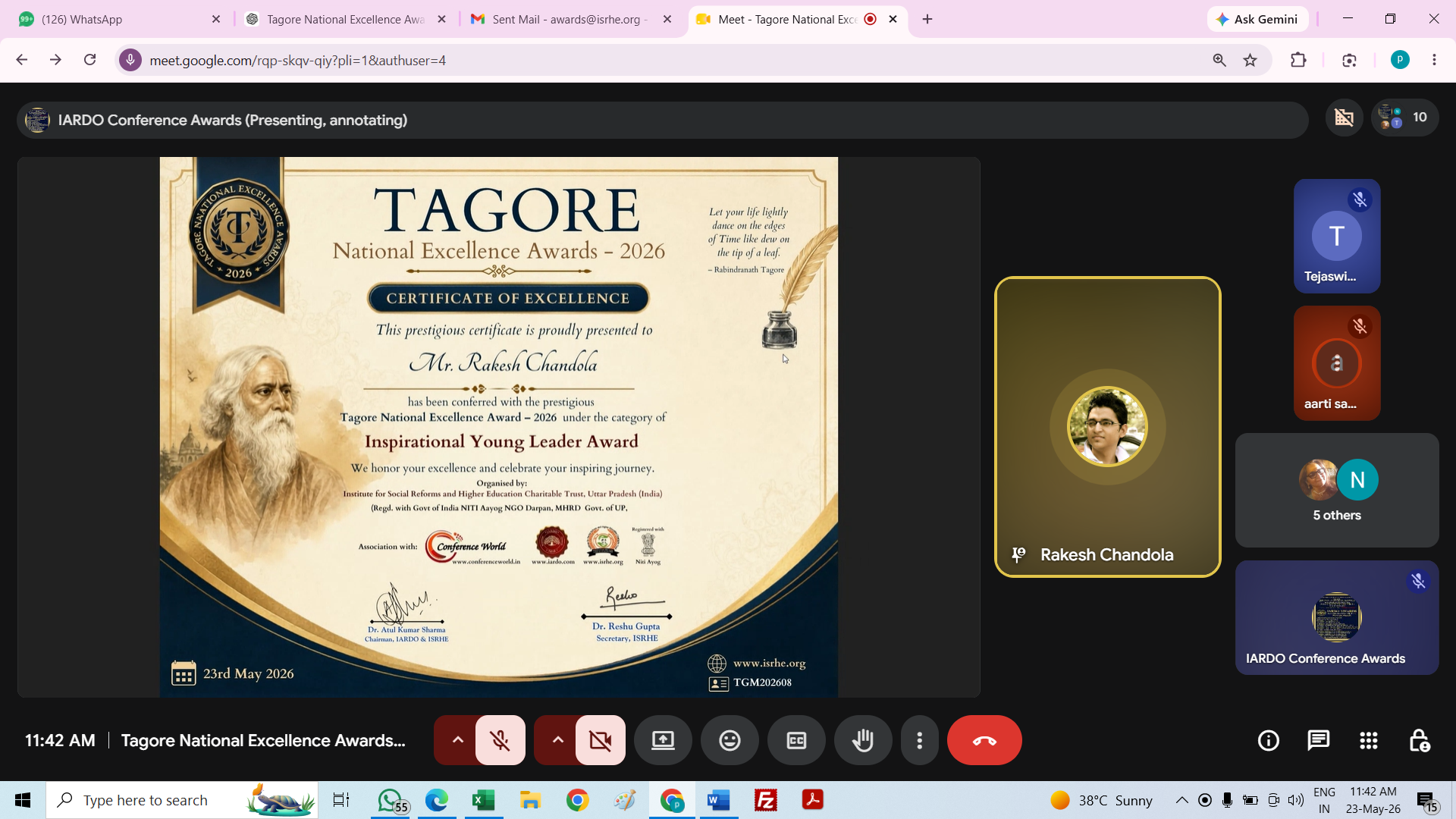Open the Paint app icon on the taskbar
Screen dimensions: 1456x819
click(624, 800)
